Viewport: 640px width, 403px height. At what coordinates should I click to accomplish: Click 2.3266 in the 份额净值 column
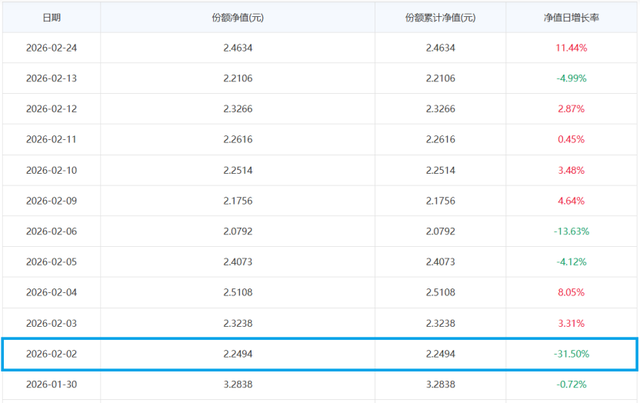pos(238,108)
